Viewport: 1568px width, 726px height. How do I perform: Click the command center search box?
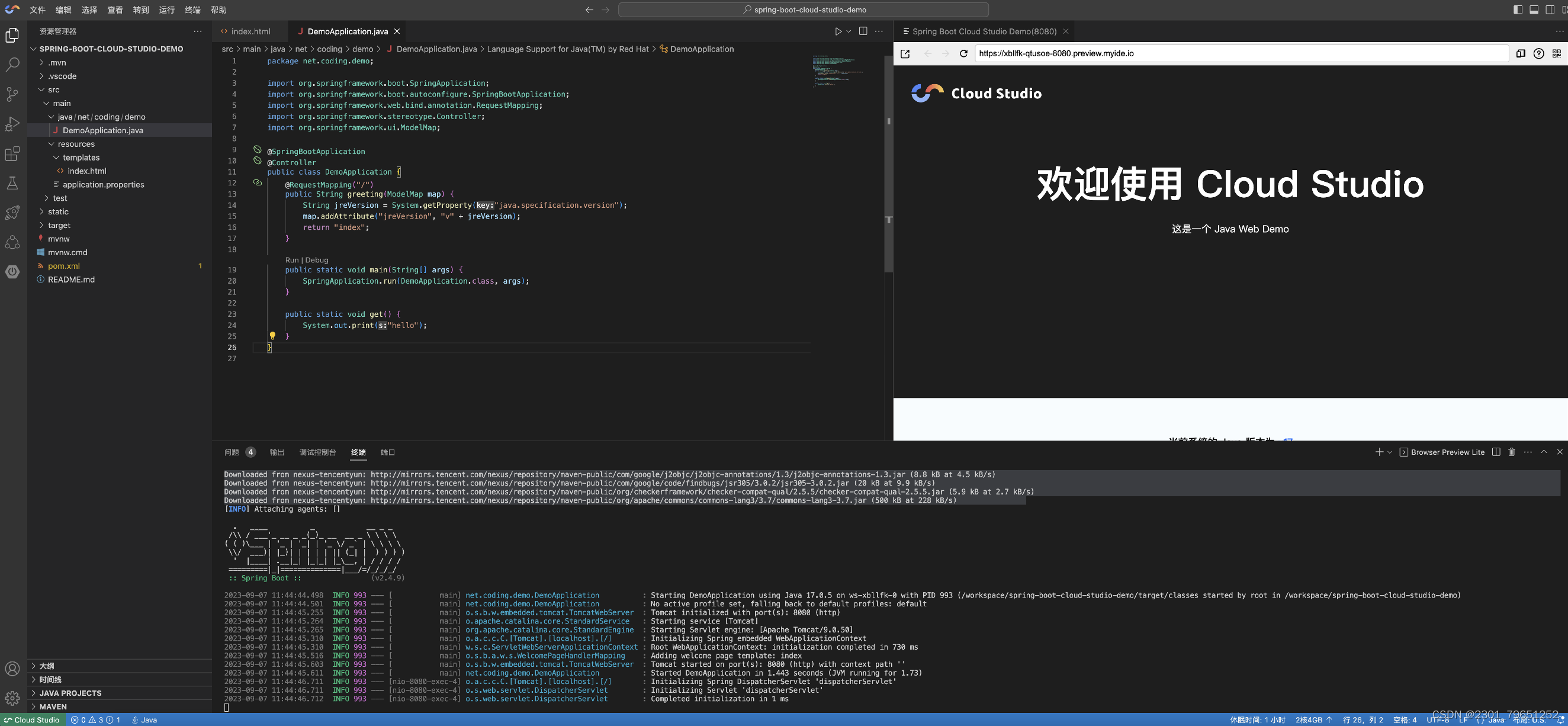click(804, 9)
